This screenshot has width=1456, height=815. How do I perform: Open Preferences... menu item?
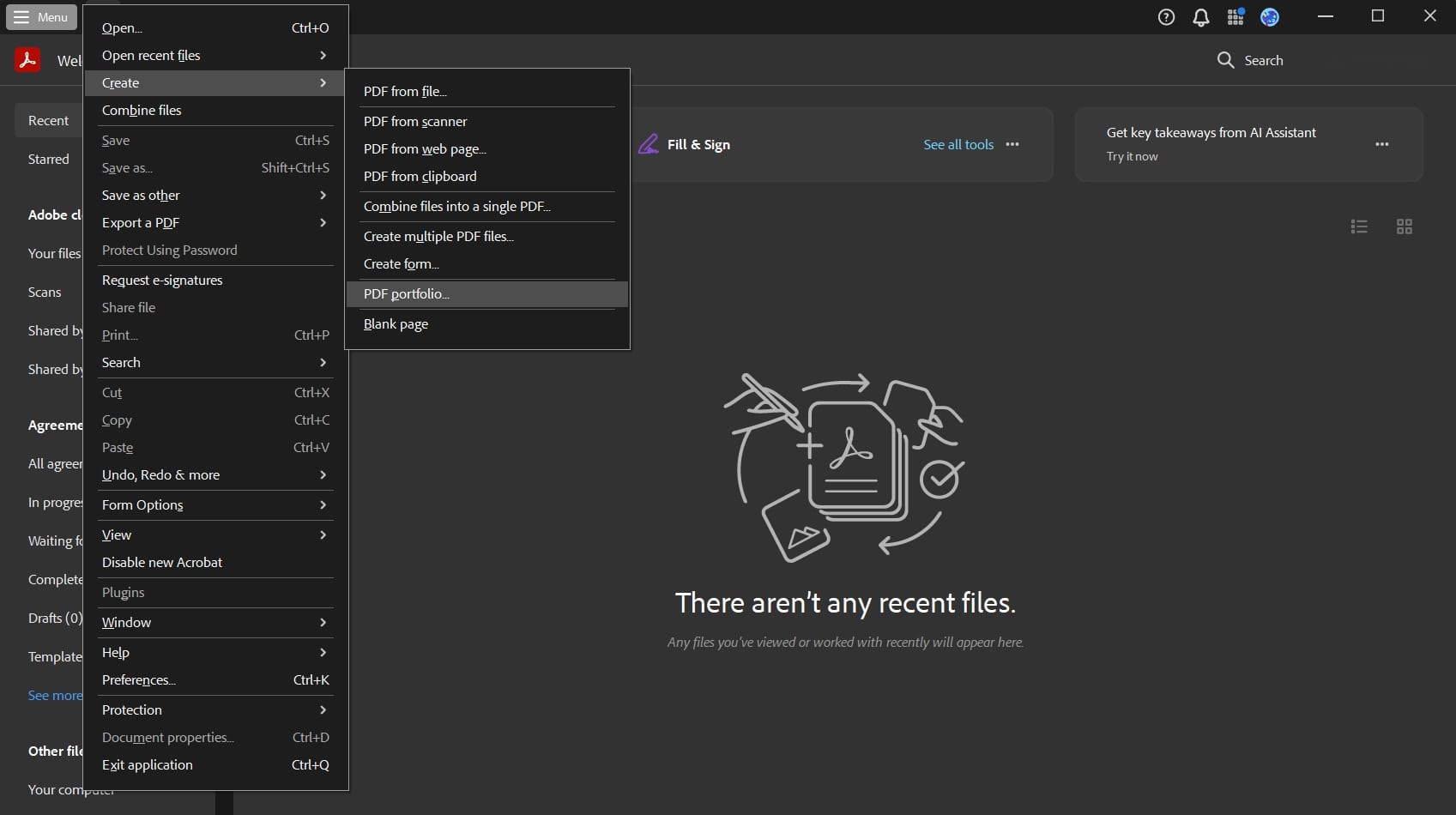click(215, 679)
